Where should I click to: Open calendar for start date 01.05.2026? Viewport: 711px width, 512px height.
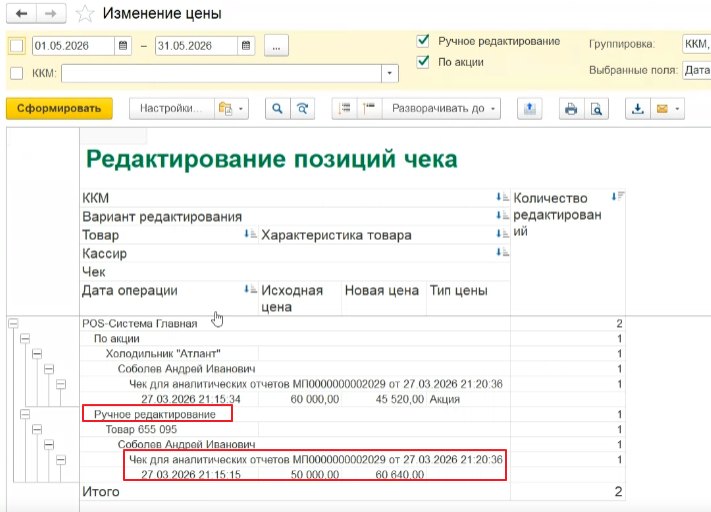122,46
